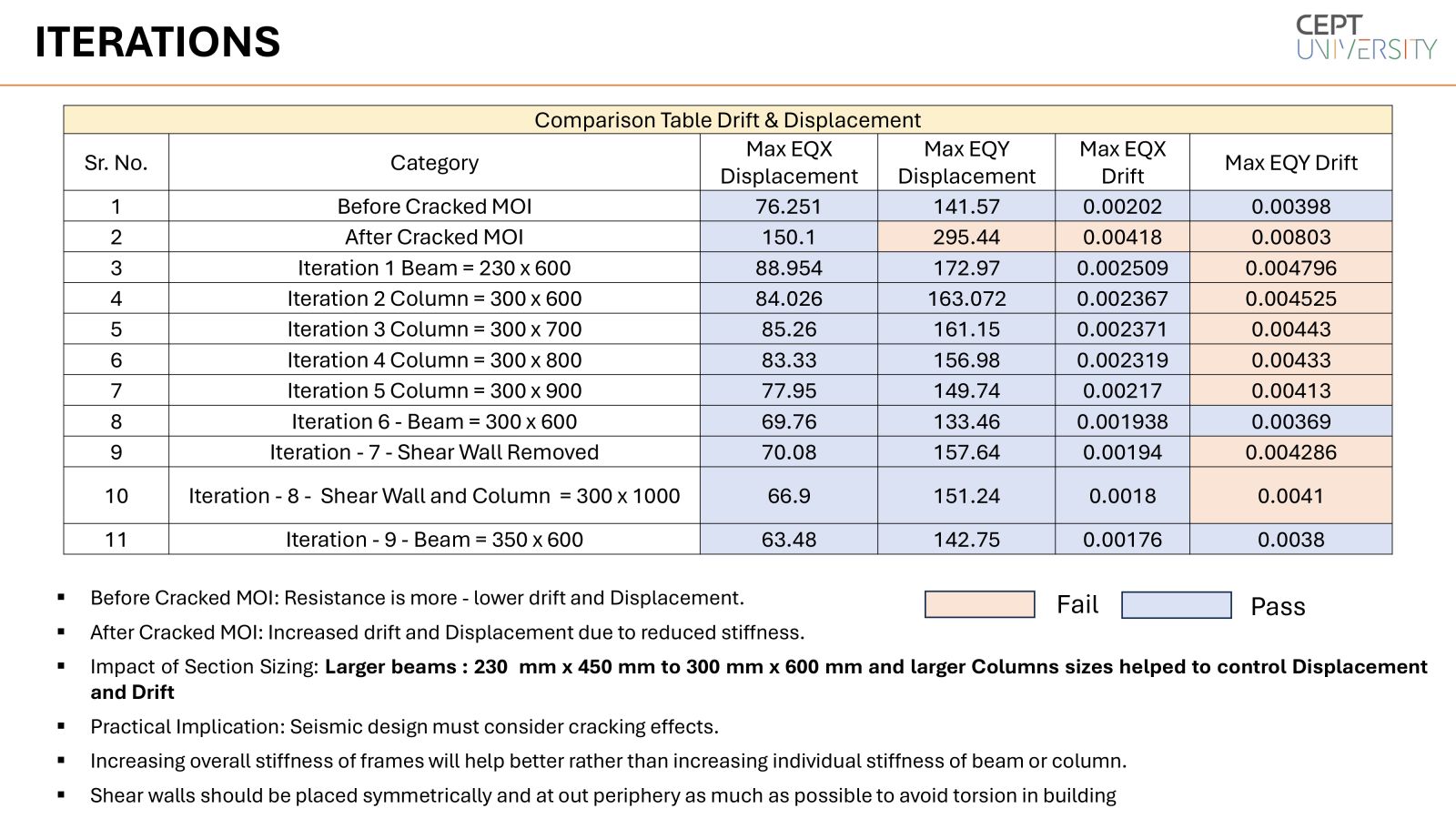This screenshot has height=819, width=1456.
Task: Select the Comparison Table Drift & Displacement header
Action: [727, 120]
